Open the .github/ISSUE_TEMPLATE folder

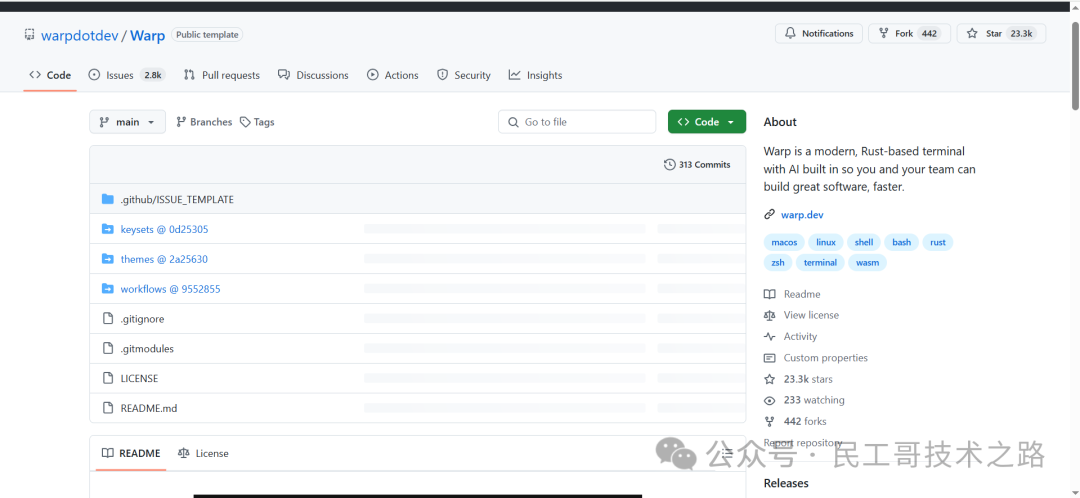177,200
